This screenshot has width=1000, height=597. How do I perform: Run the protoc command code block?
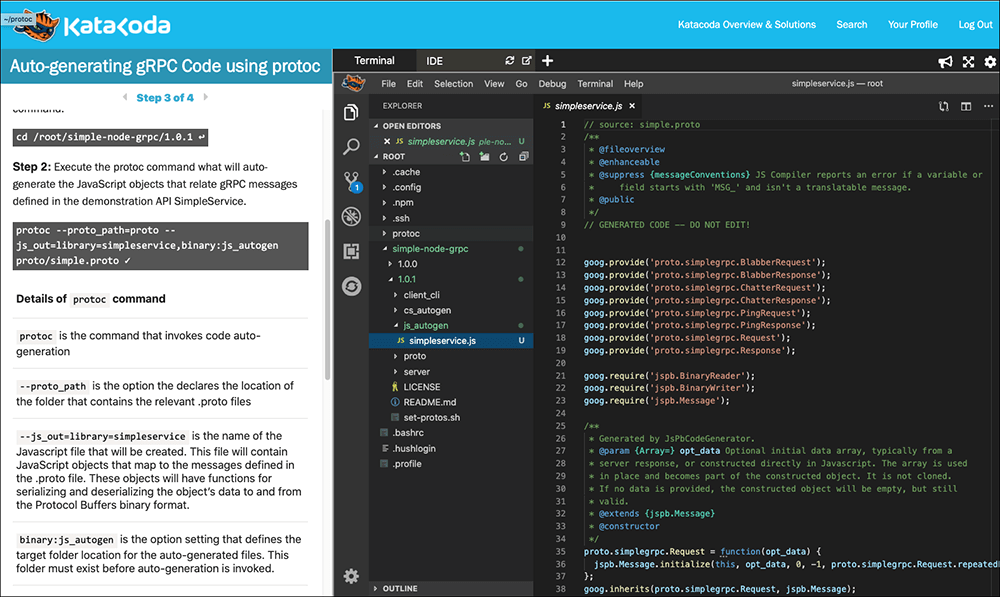[x=160, y=246]
